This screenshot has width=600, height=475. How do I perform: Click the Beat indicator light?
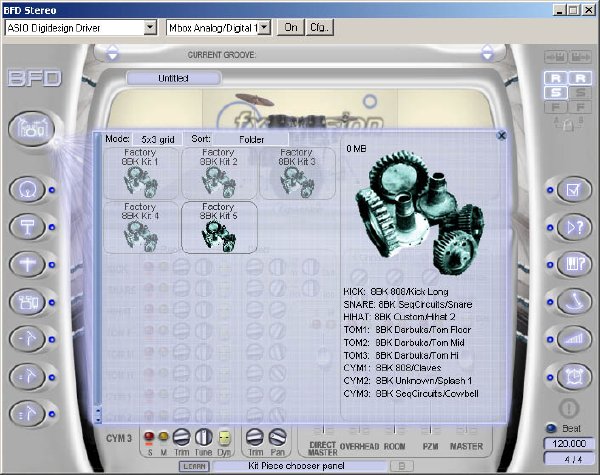pyautogui.click(x=551, y=429)
